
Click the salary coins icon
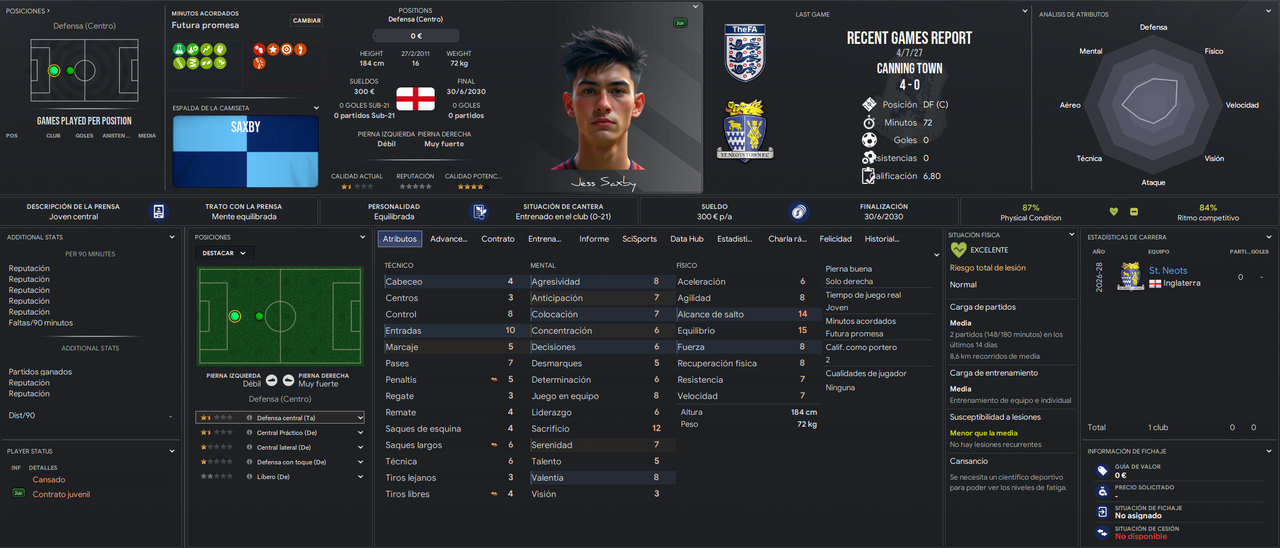click(797, 211)
